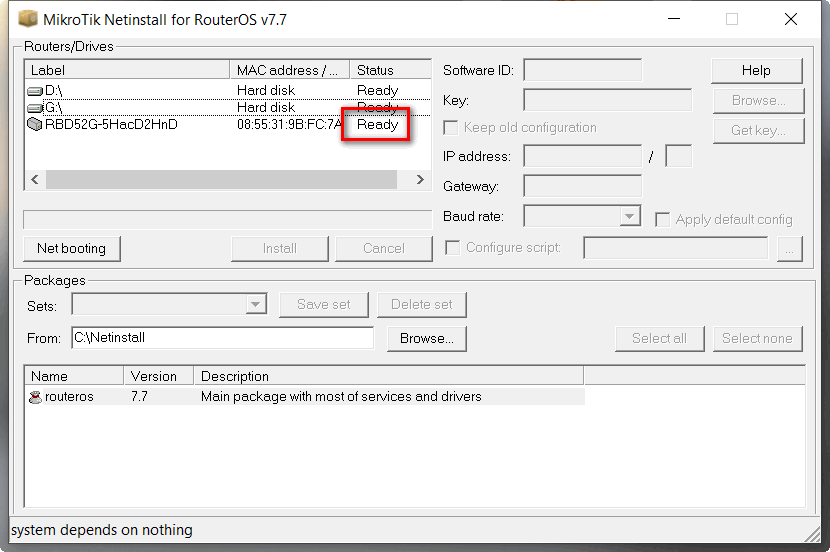Close the Netinstall window
This screenshot has height=552, width=830.
[x=791, y=19]
